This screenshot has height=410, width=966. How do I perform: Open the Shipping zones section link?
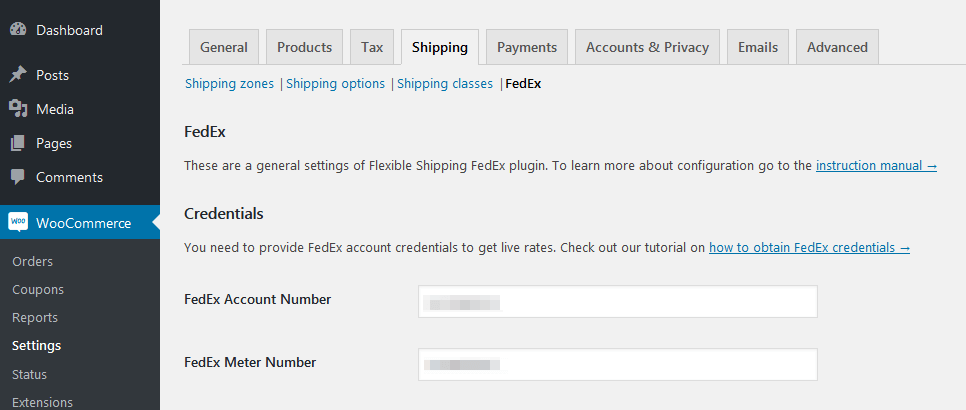pyautogui.click(x=229, y=84)
